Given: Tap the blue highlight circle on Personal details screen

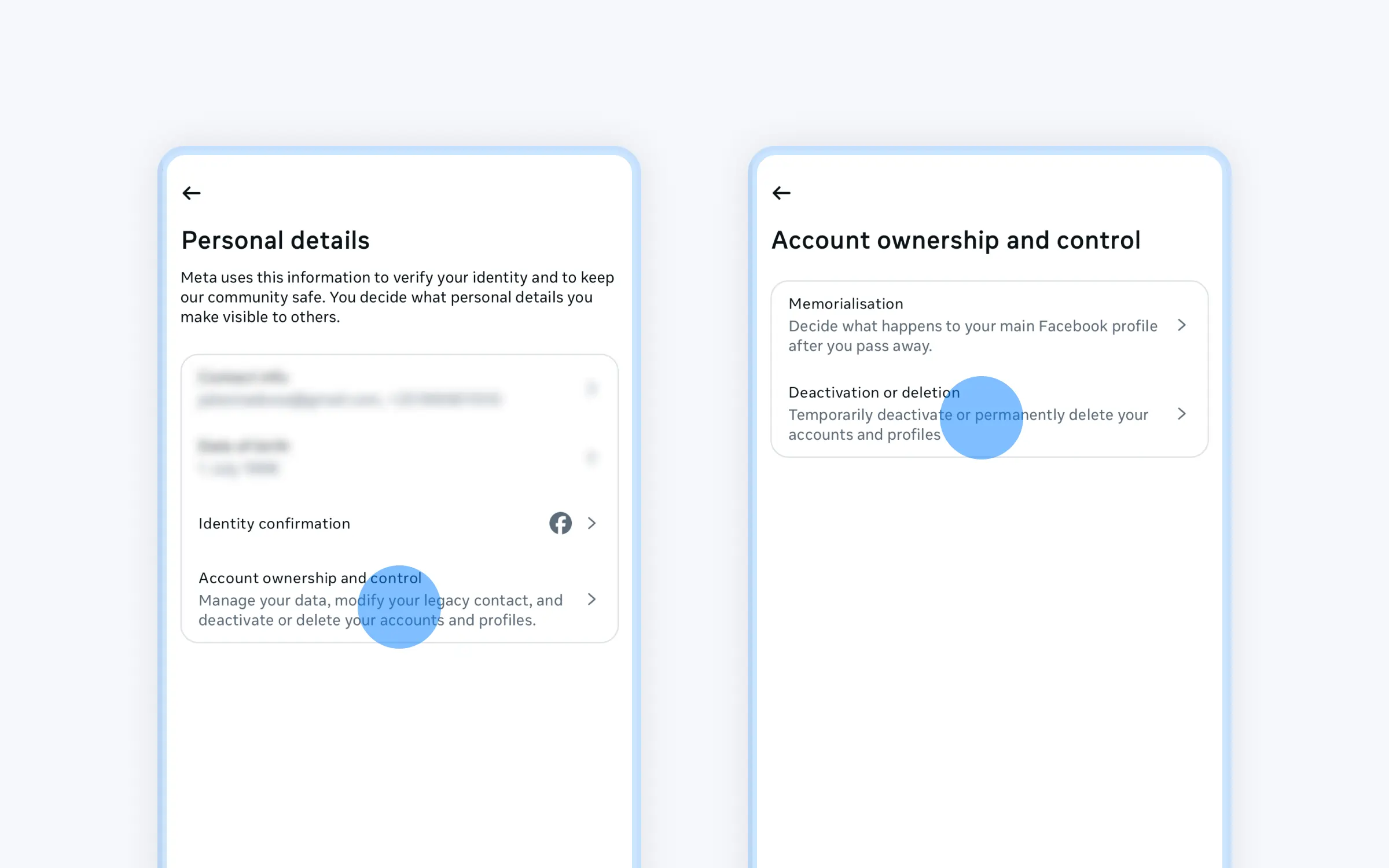Looking at the screenshot, I should [x=399, y=606].
